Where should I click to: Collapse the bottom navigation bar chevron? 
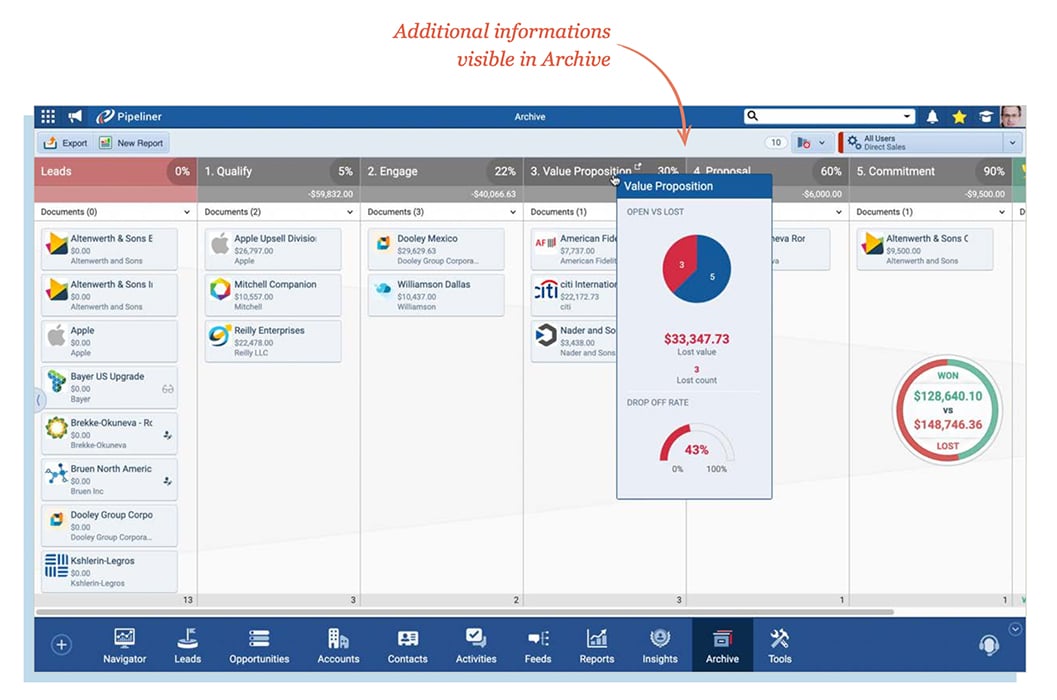pyautogui.click(x=1015, y=629)
